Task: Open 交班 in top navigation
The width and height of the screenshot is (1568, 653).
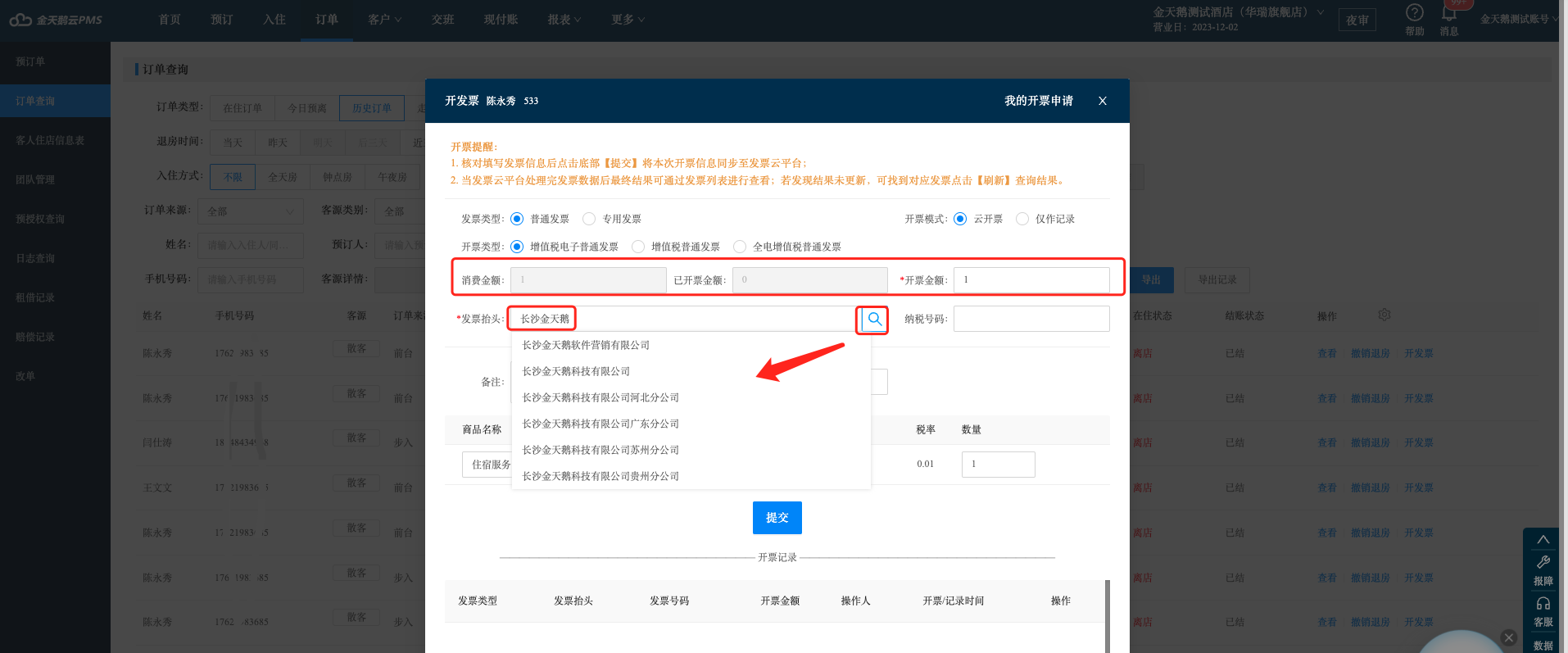Action: point(443,20)
